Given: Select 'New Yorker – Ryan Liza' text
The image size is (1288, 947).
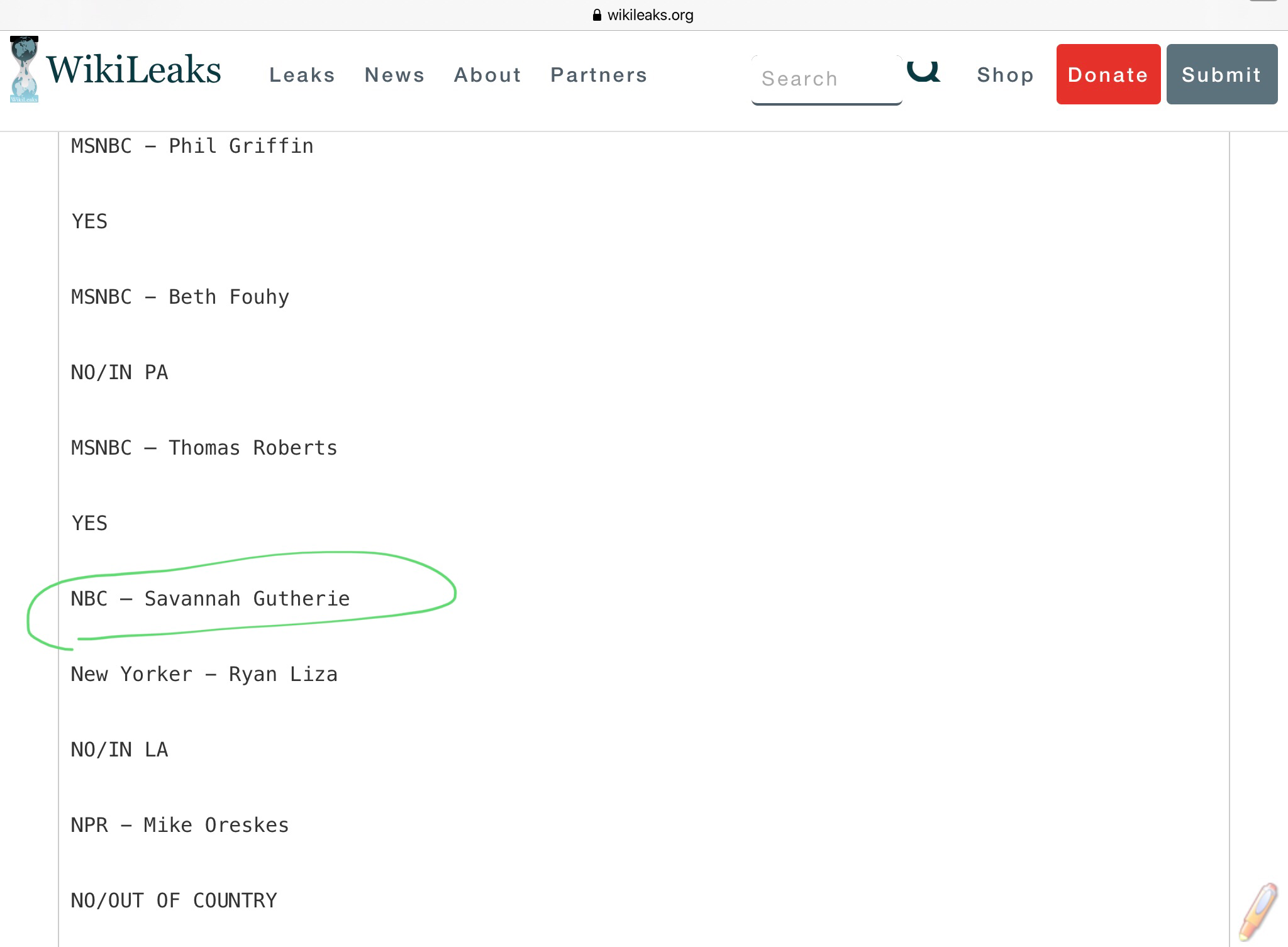Looking at the screenshot, I should point(204,674).
